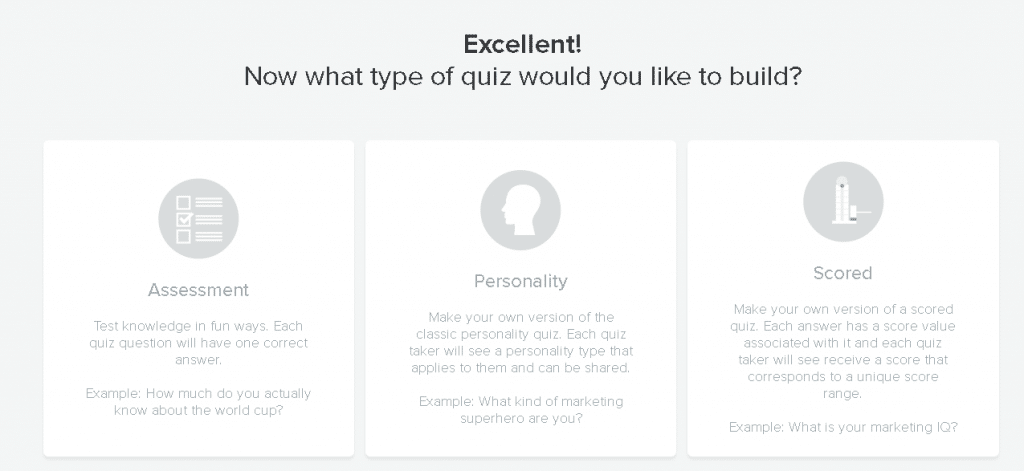Click the unchecked top box in Assessment icon
Image resolution: width=1024 pixels, height=471 pixels.
point(184,203)
